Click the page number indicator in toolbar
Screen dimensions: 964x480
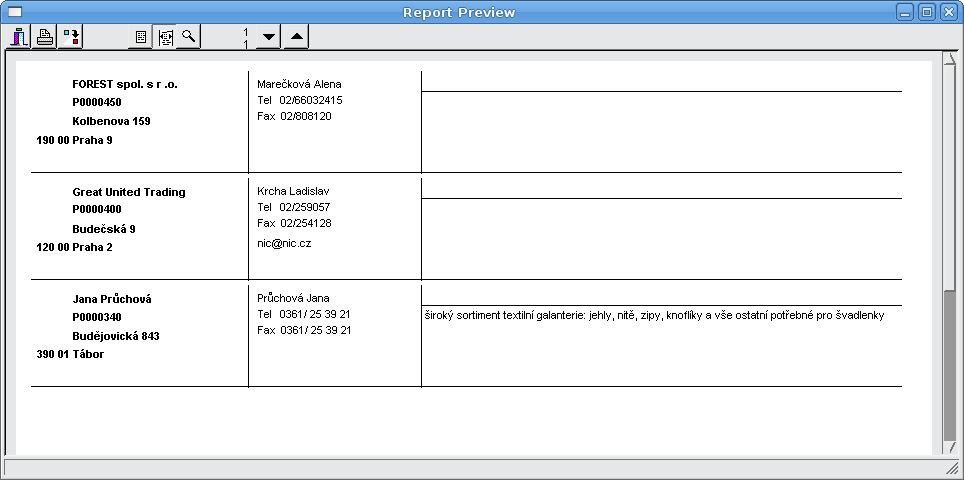click(x=245, y=38)
